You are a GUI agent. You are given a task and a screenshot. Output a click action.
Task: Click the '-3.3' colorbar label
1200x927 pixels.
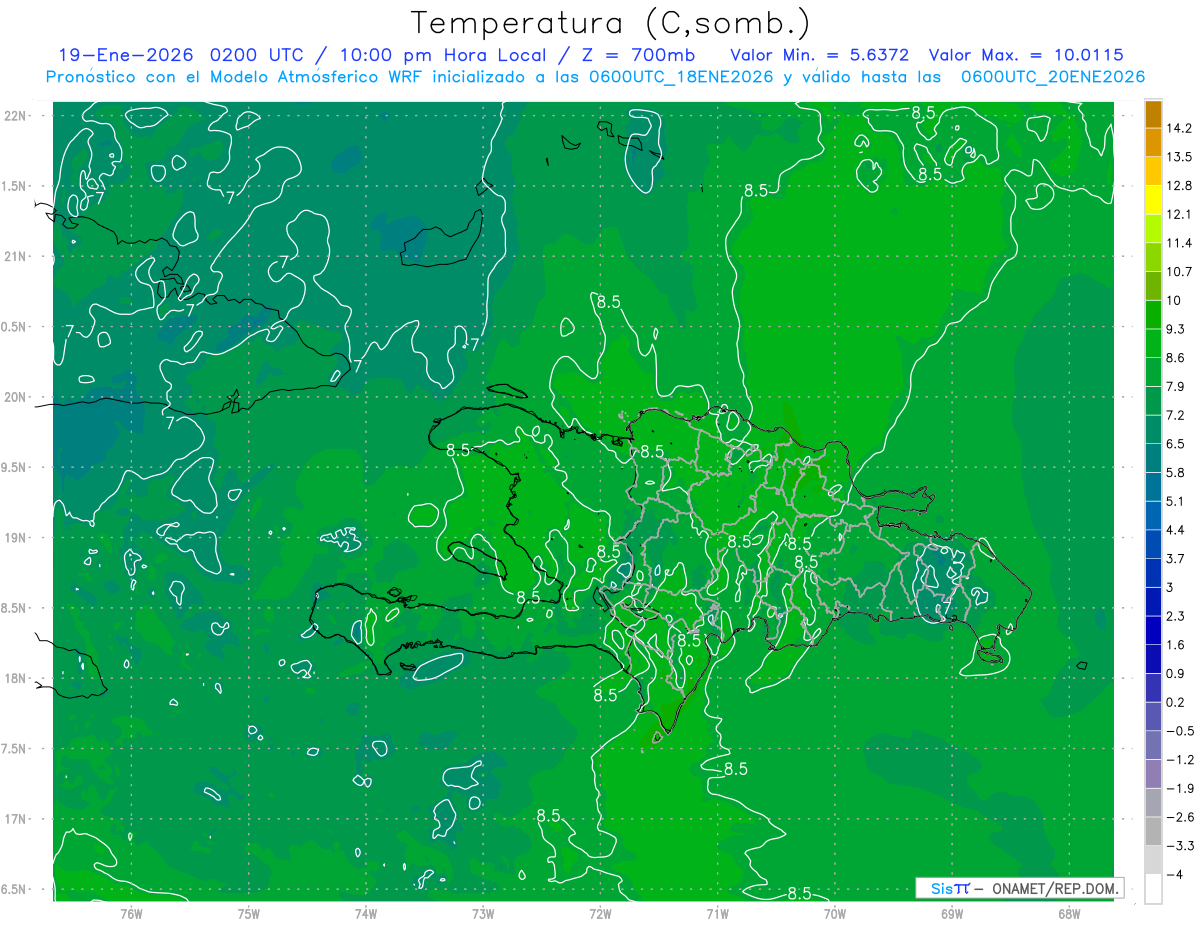point(1179,846)
